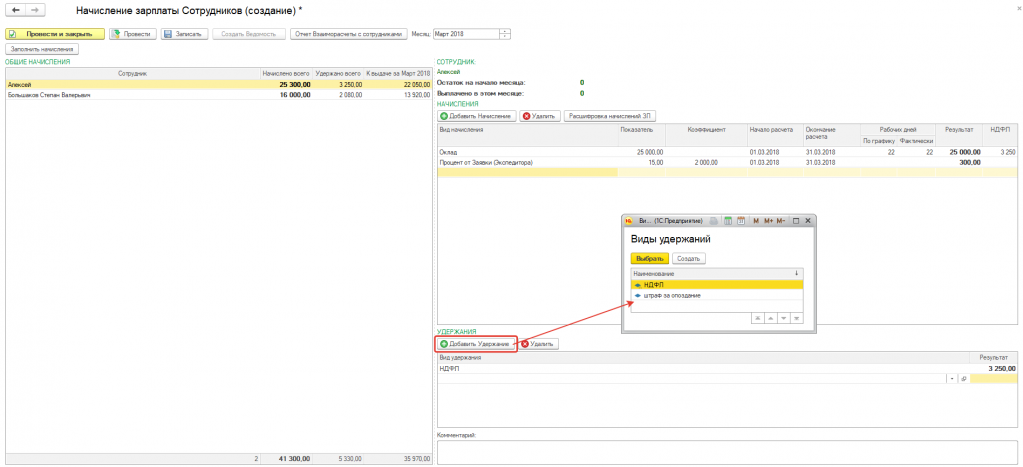The height and width of the screenshot is (467, 1023).
Task: Jump to last item in dialog list
Action: point(796,318)
